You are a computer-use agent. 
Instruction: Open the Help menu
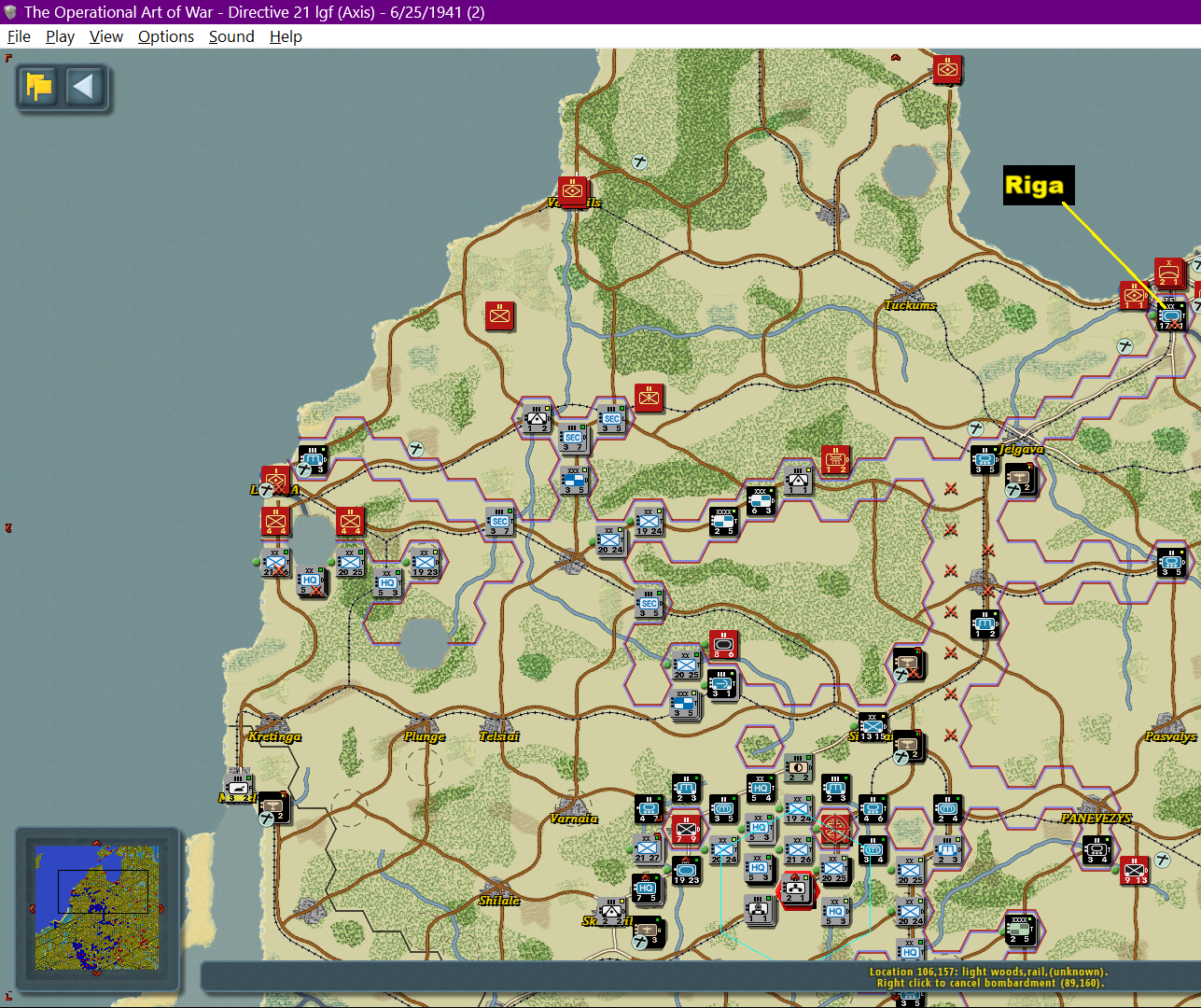click(x=286, y=36)
